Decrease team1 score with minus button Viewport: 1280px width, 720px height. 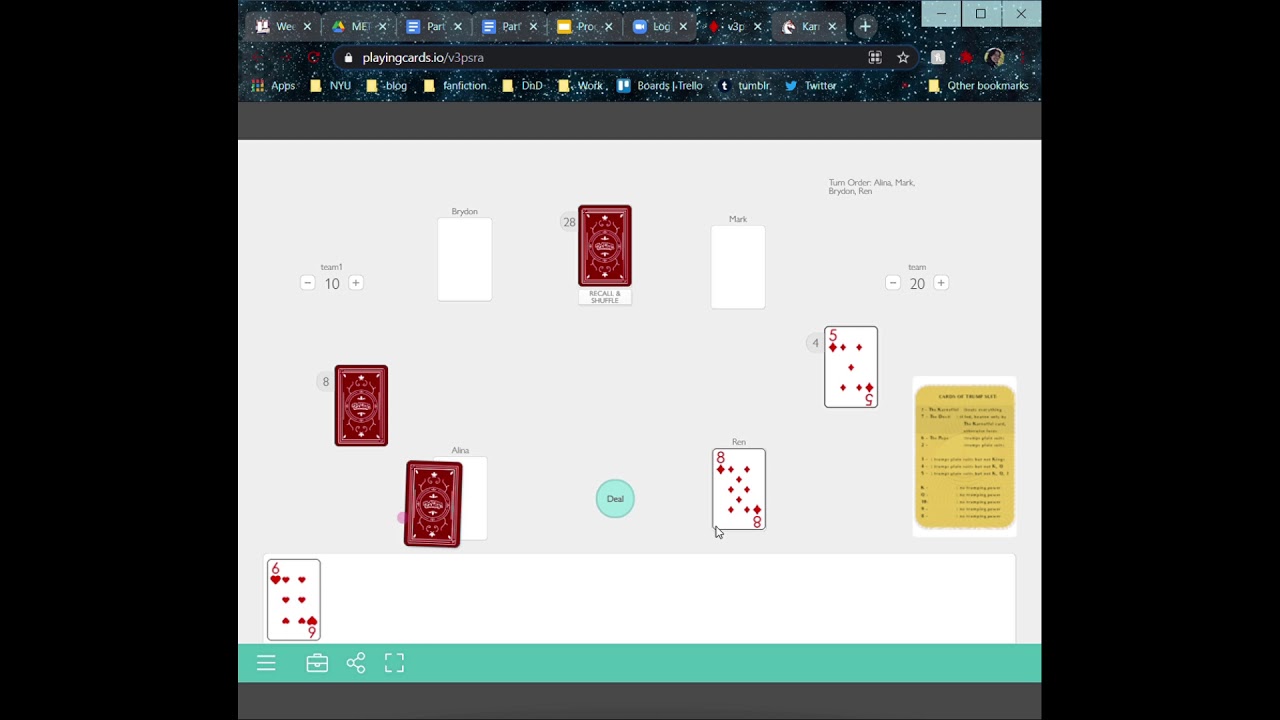pos(308,283)
